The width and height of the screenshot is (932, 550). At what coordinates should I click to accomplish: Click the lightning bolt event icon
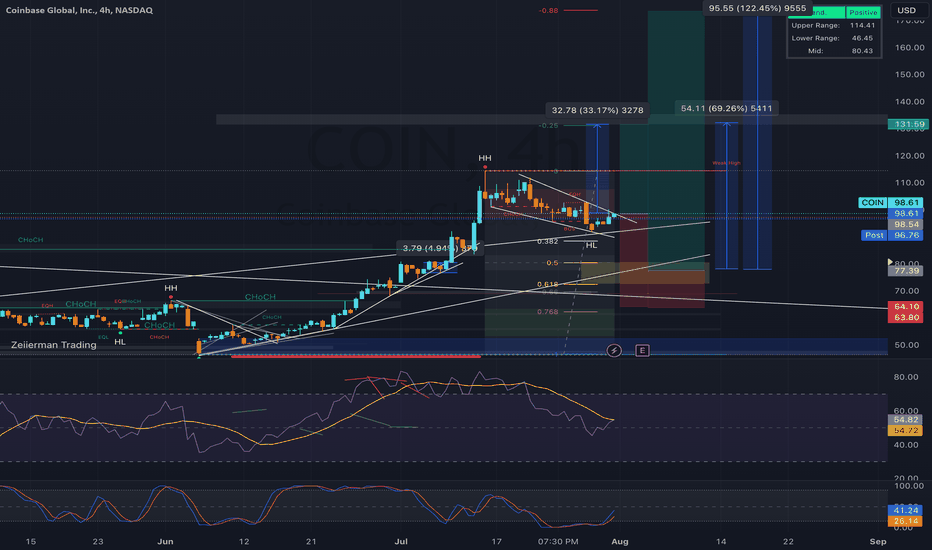point(614,350)
